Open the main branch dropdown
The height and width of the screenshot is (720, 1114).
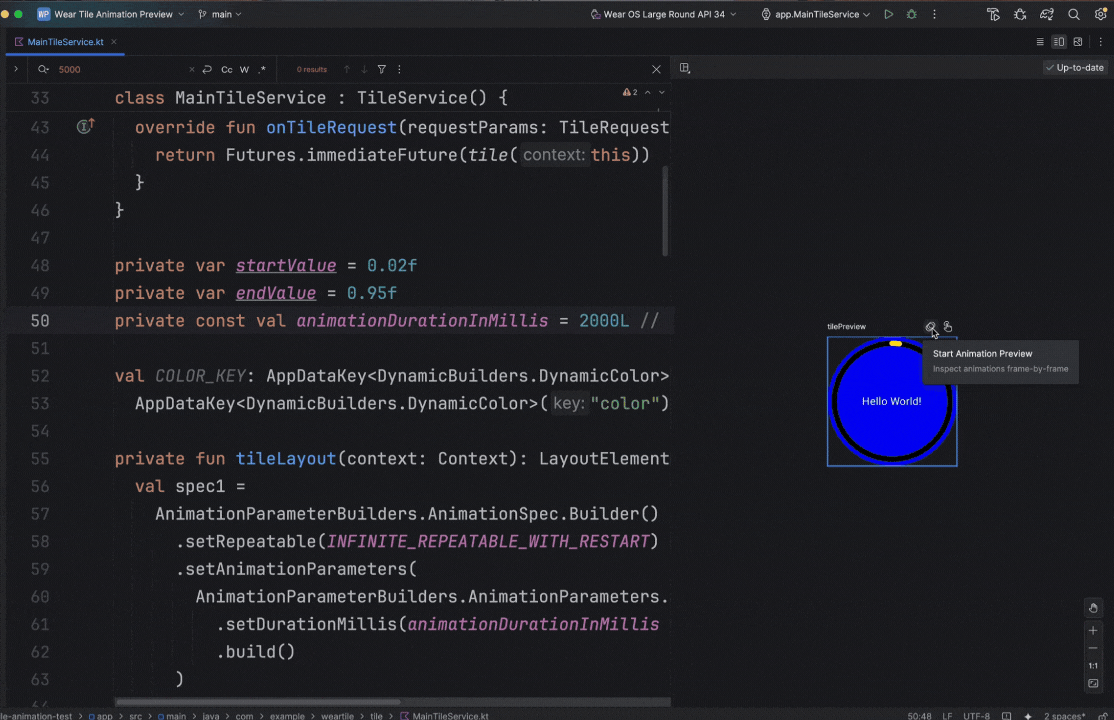coord(220,14)
